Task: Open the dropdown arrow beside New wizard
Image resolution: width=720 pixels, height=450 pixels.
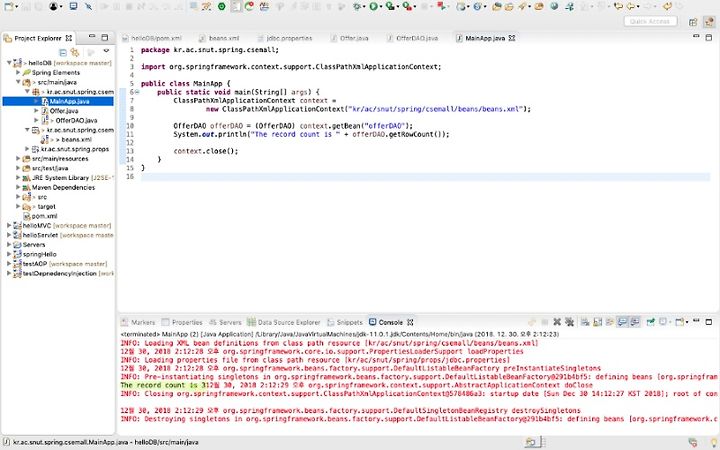Action: point(17,7)
